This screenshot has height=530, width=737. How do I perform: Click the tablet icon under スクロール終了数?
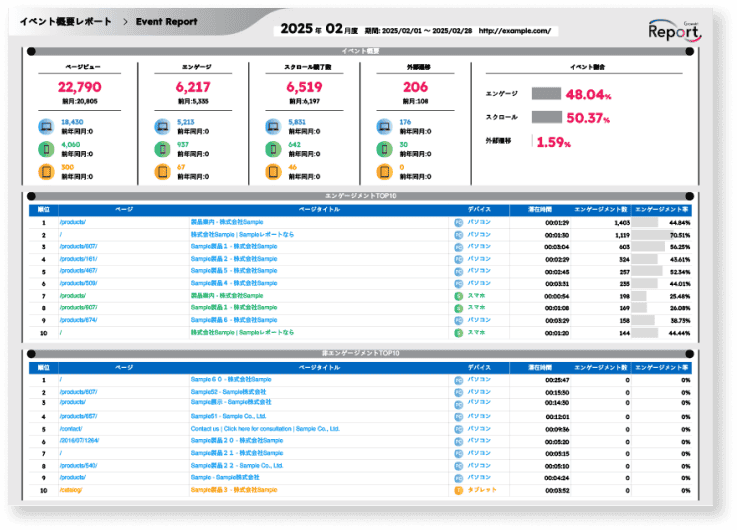(273, 171)
